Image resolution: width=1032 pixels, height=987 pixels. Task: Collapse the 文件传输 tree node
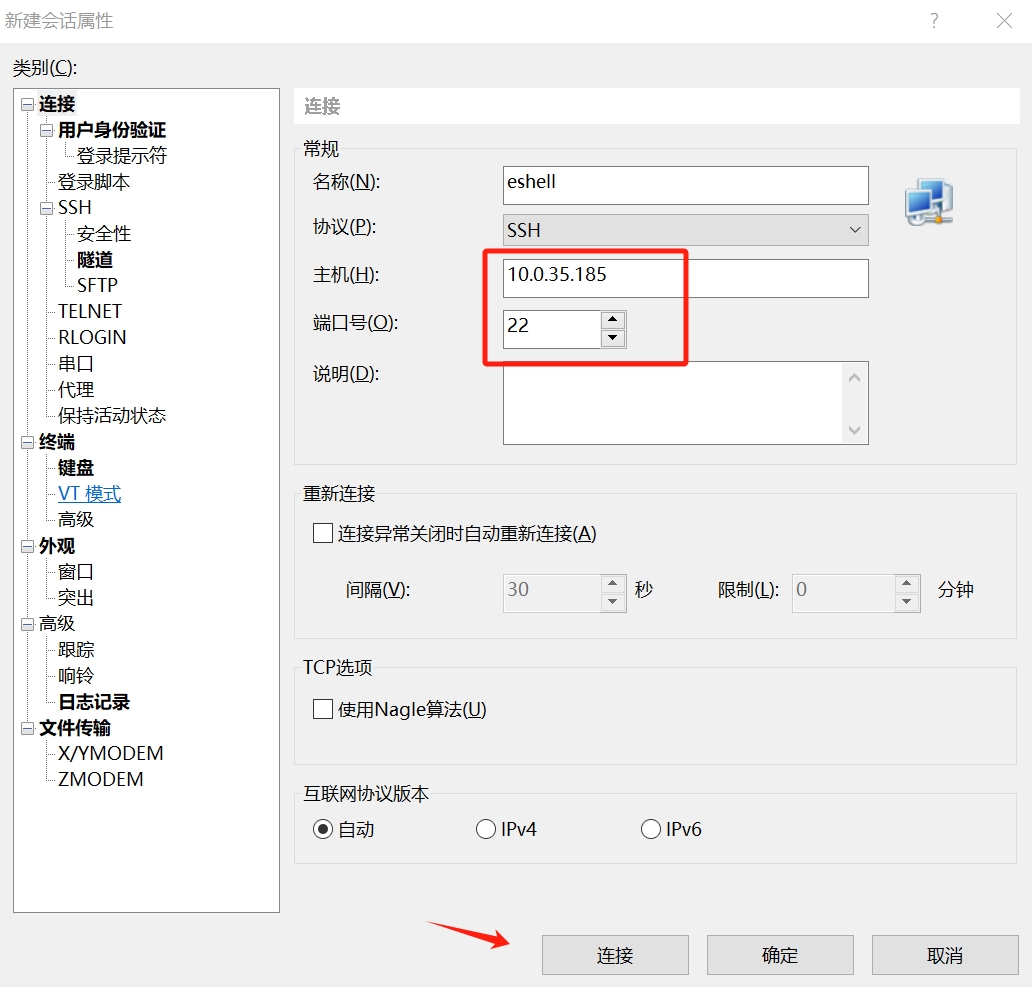pyautogui.click(x=27, y=728)
